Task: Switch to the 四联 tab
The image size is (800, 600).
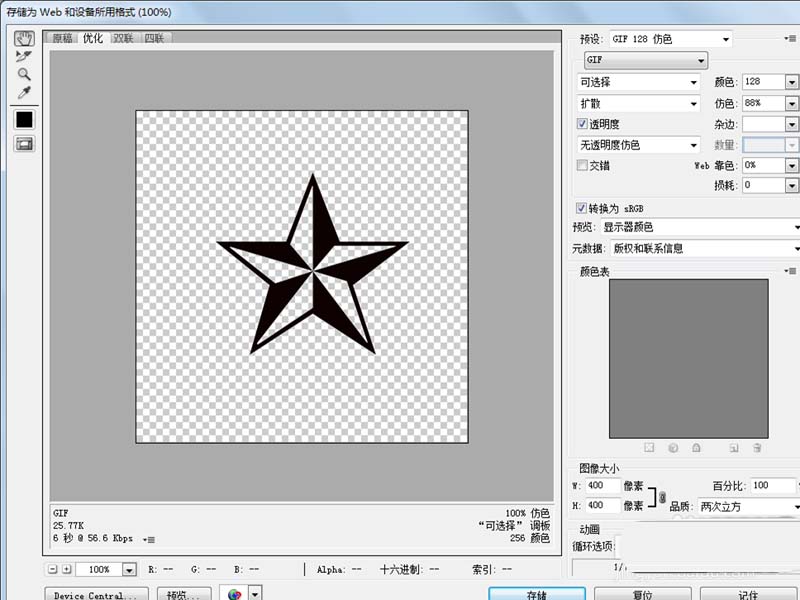Action: point(154,38)
